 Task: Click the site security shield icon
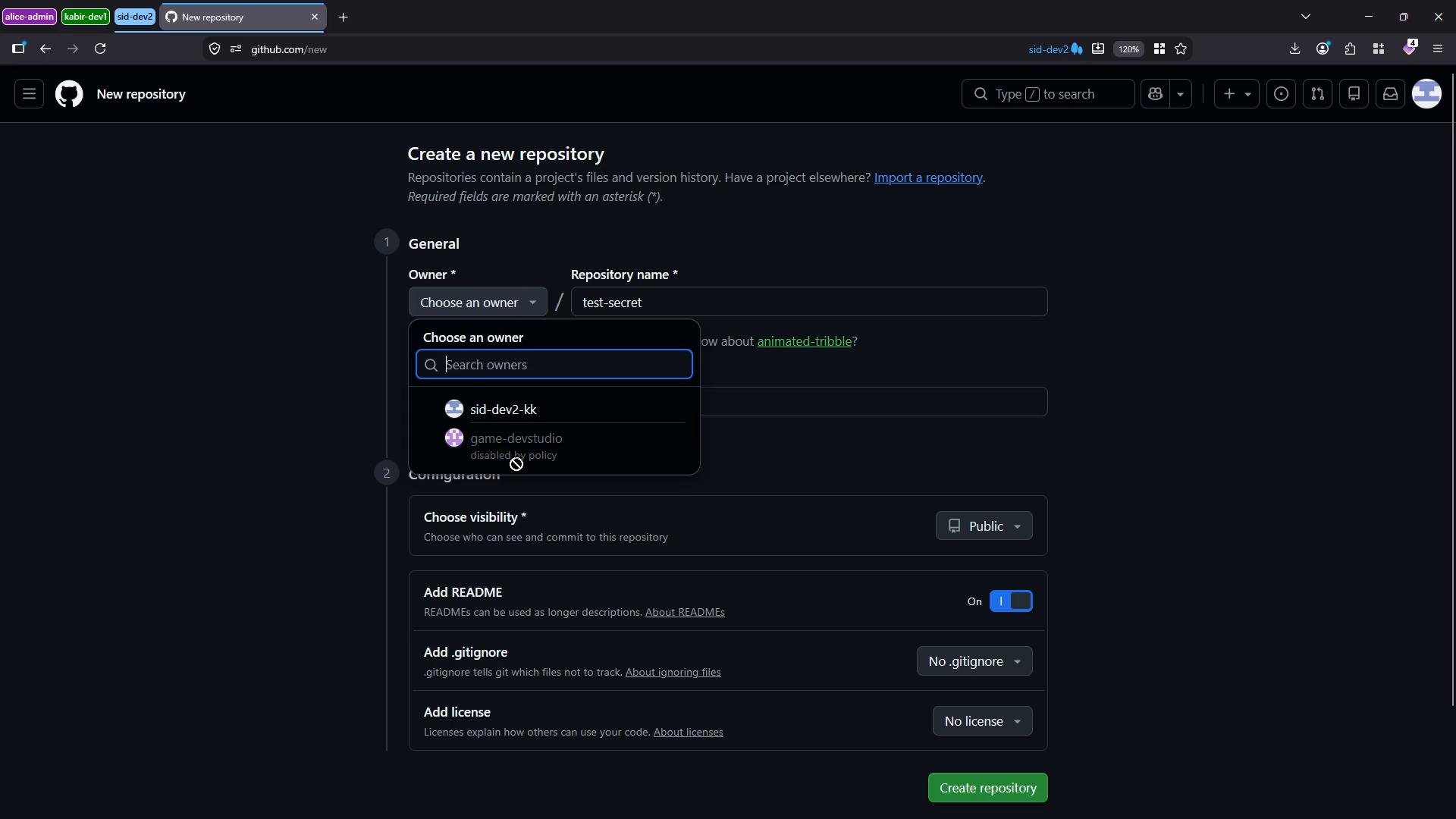tap(215, 49)
